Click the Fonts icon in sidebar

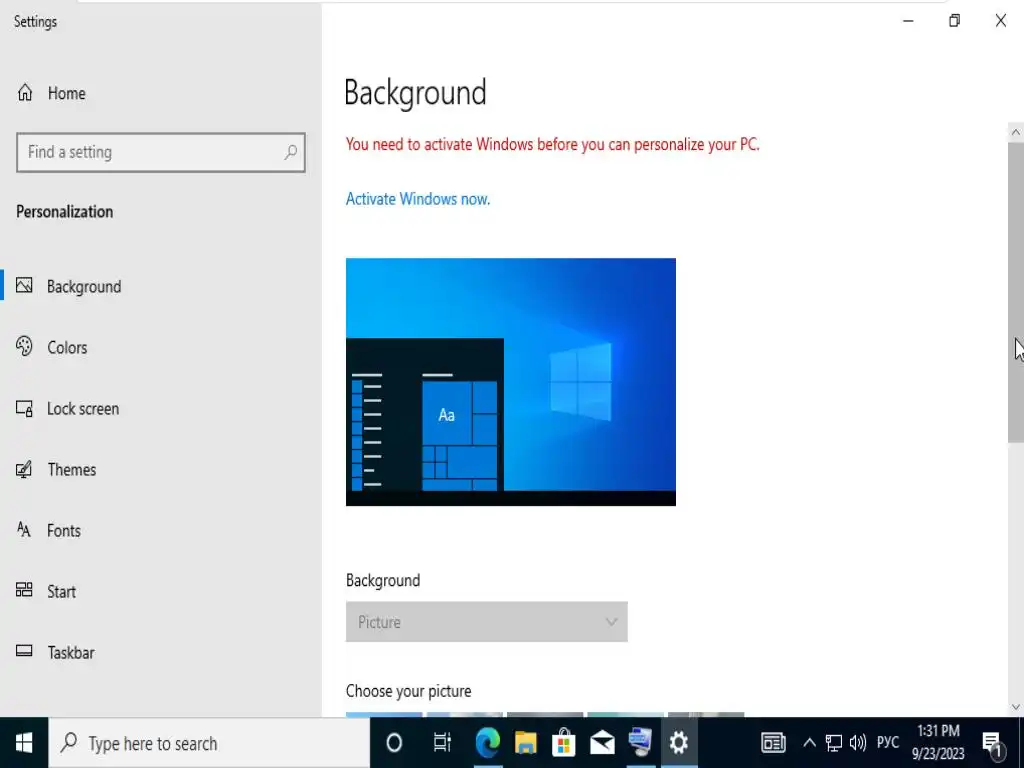point(24,529)
